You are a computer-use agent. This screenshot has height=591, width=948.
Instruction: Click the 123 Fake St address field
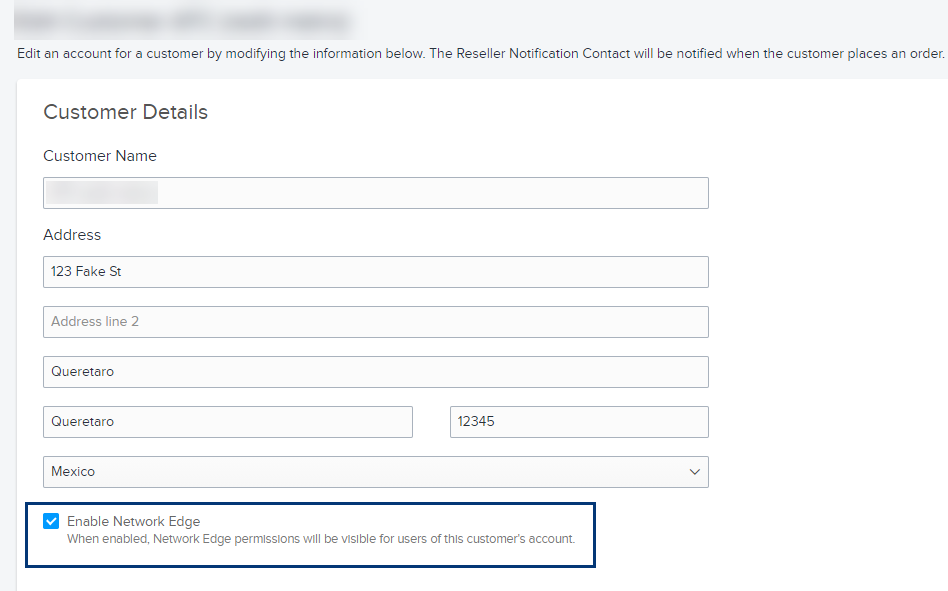click(375, 272)
